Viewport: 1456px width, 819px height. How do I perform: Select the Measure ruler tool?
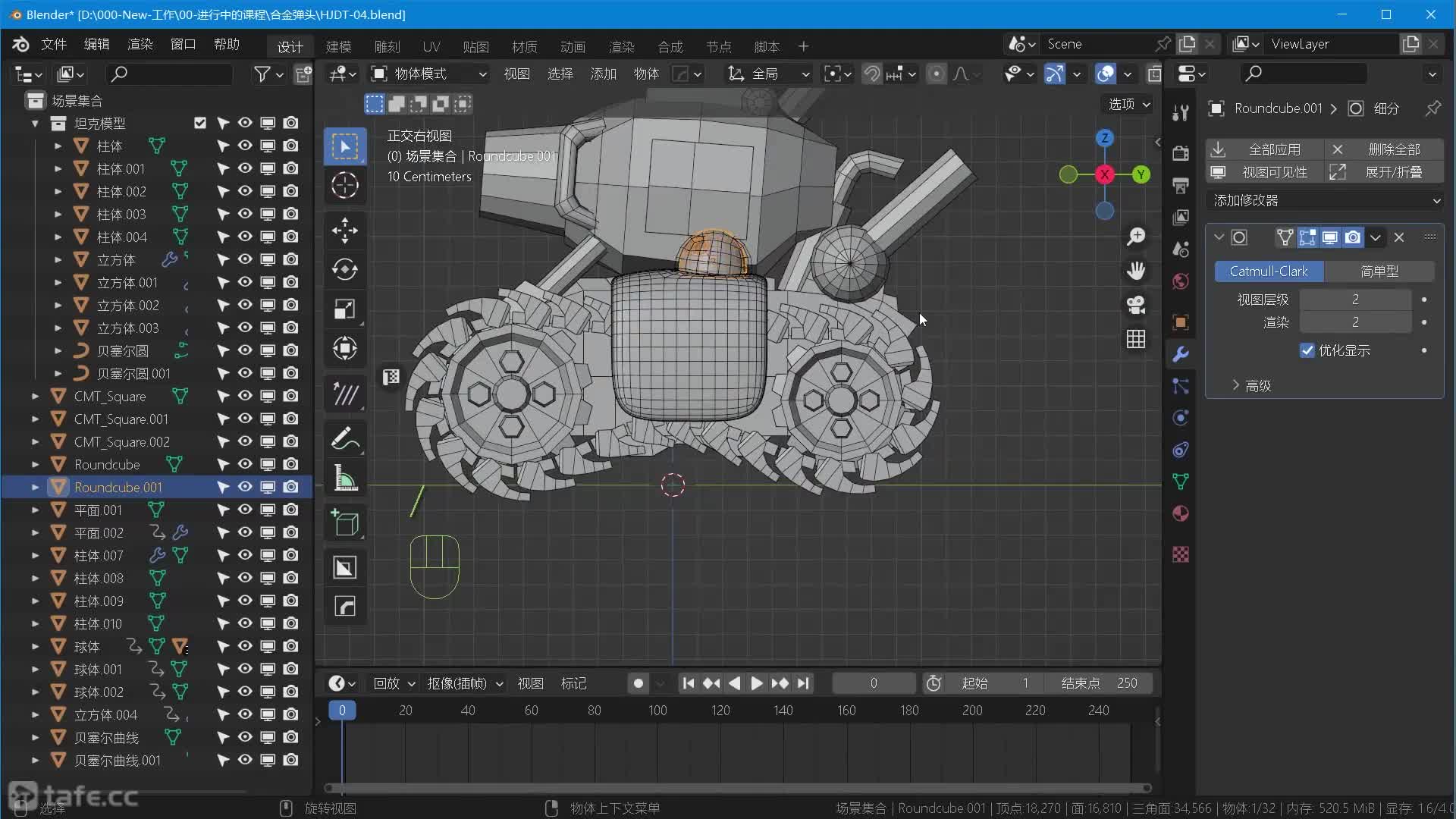tap(345, 479)
